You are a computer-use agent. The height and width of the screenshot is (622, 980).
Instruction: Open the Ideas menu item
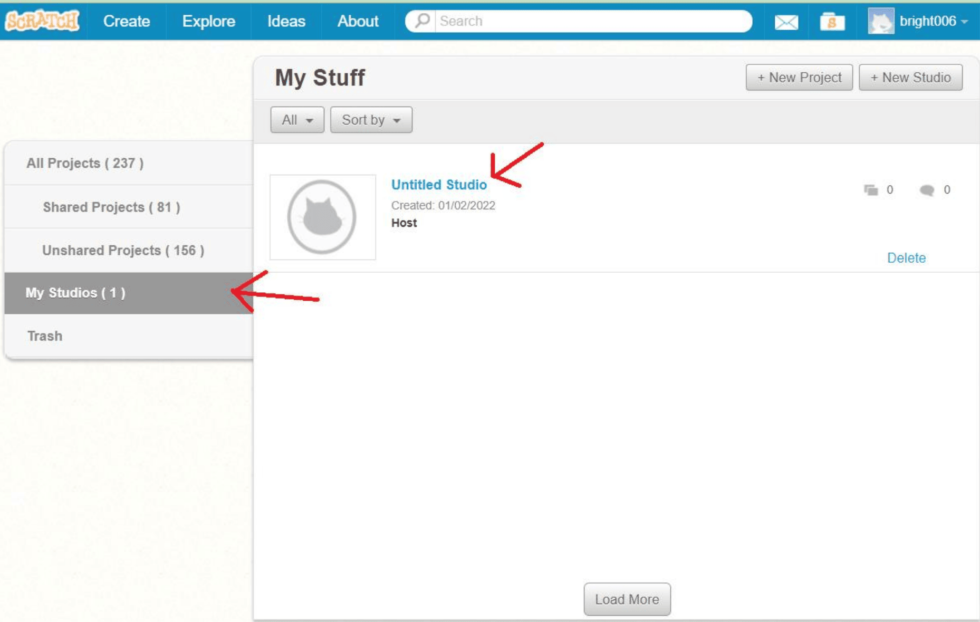(287, 20)
